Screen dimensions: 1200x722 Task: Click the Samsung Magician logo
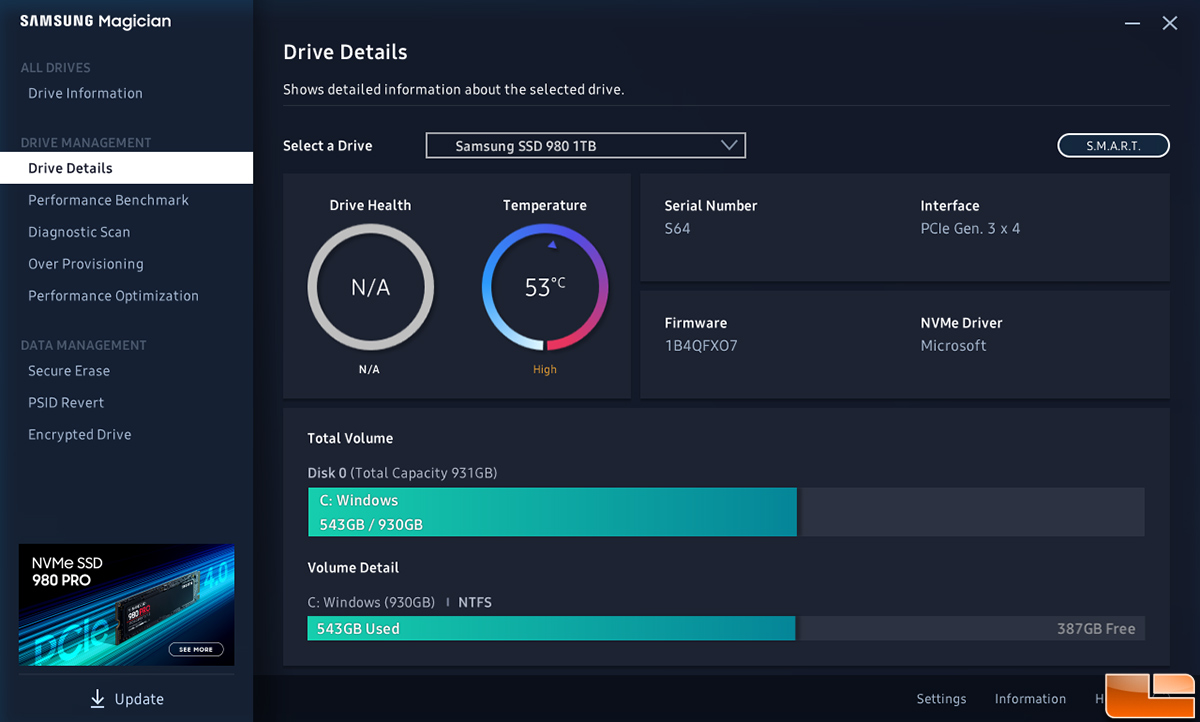coord(94,22)
